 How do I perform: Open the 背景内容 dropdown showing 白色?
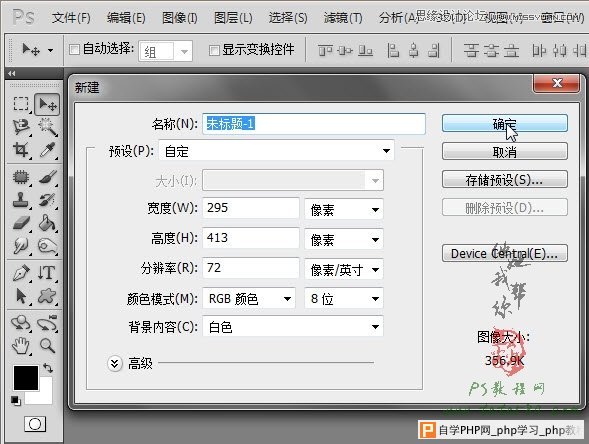(x=293, y=327)
